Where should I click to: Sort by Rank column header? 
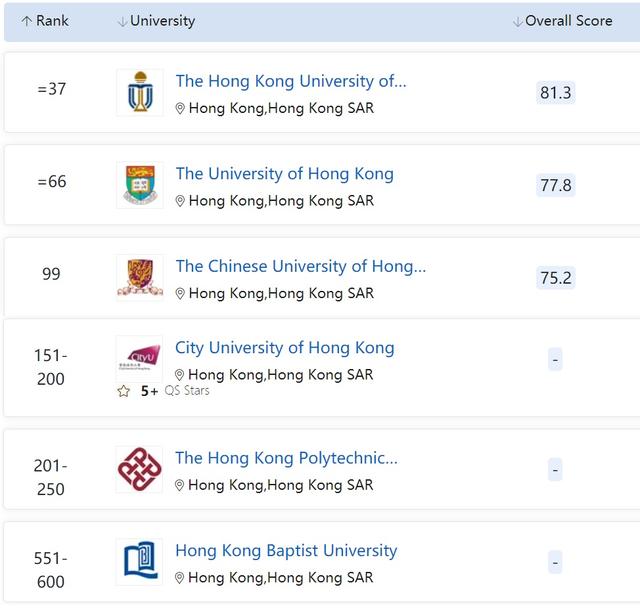(x=45, y=21)
